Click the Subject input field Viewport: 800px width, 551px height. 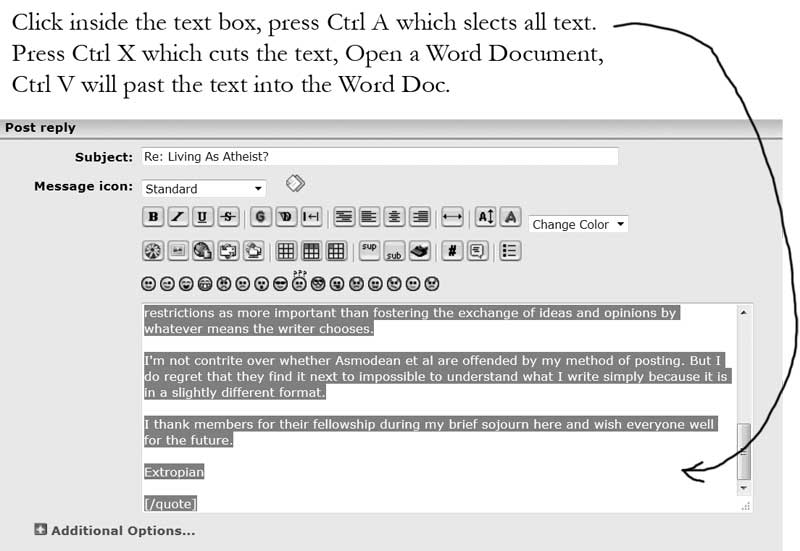[379, 157]
